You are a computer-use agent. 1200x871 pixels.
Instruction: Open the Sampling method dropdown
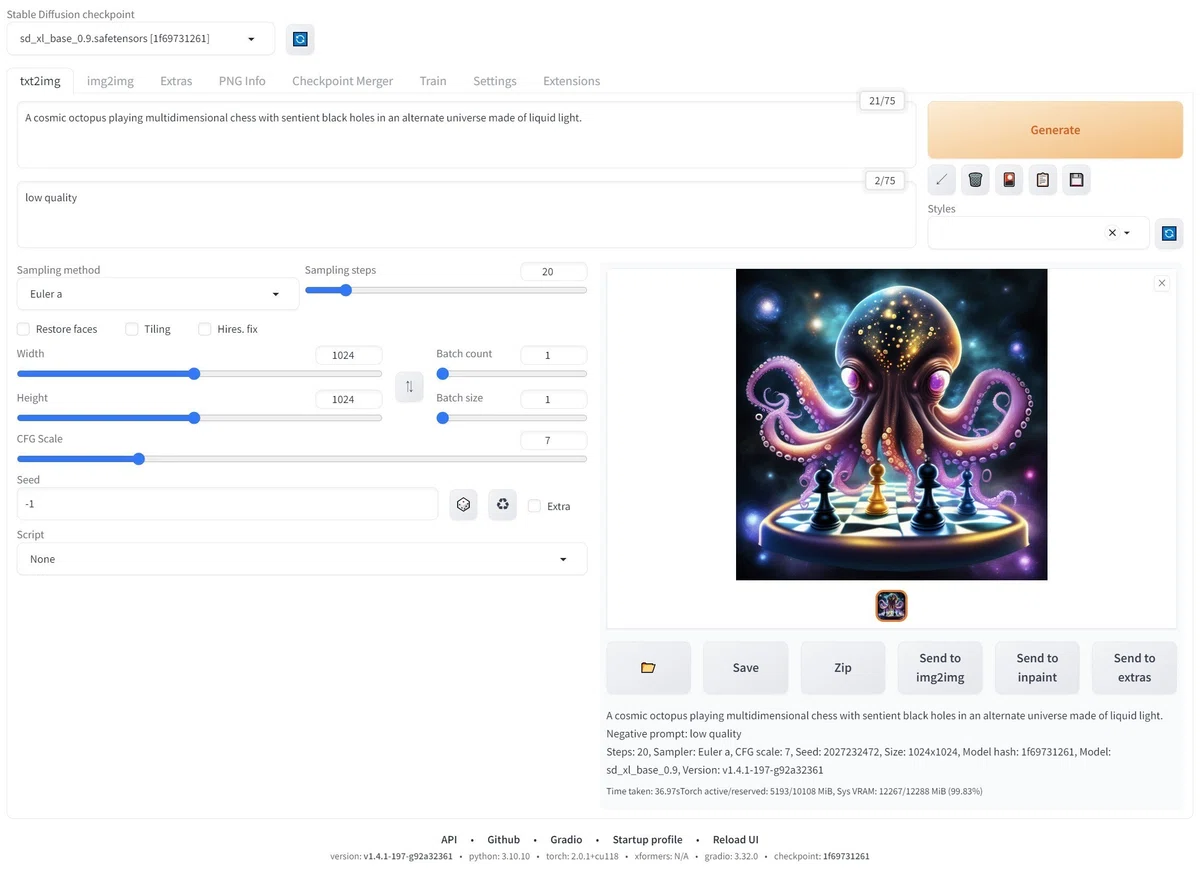[158, 294]
